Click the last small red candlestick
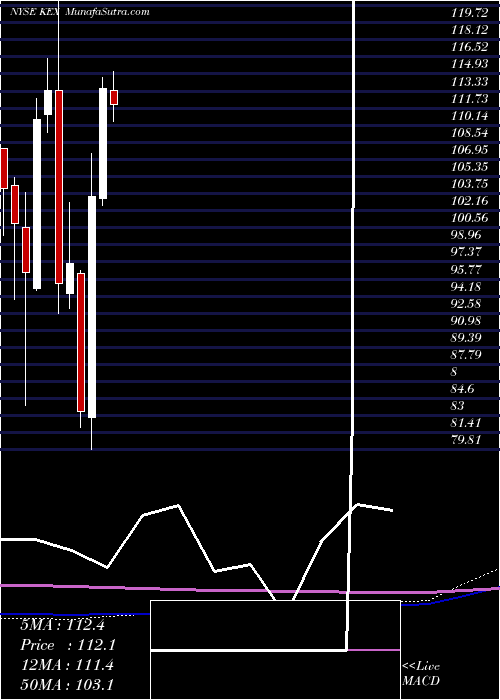The image size is (500, 700). point(114,97)
